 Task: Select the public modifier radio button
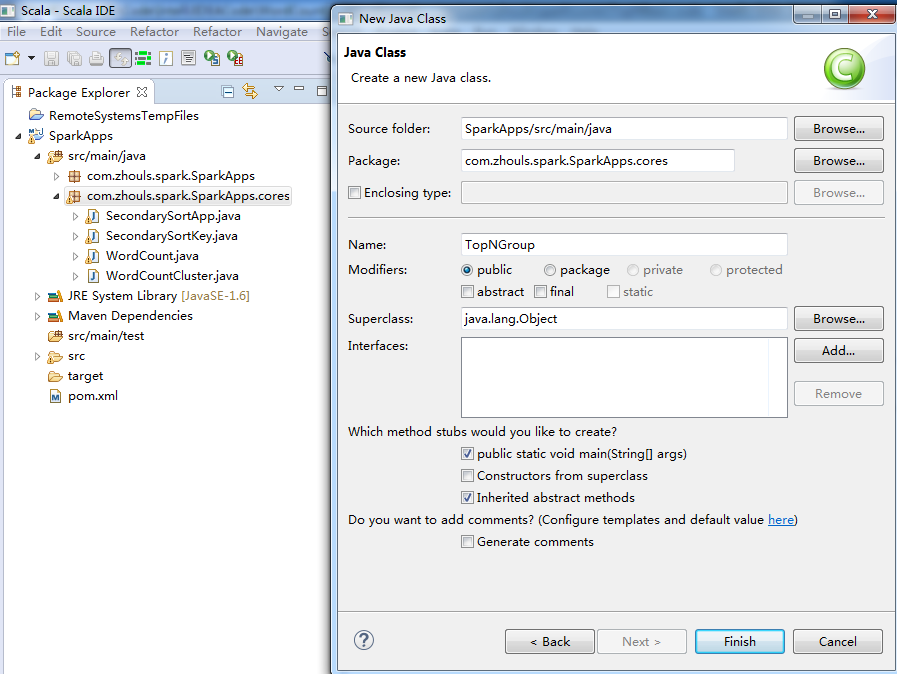[x=467, y=270]
